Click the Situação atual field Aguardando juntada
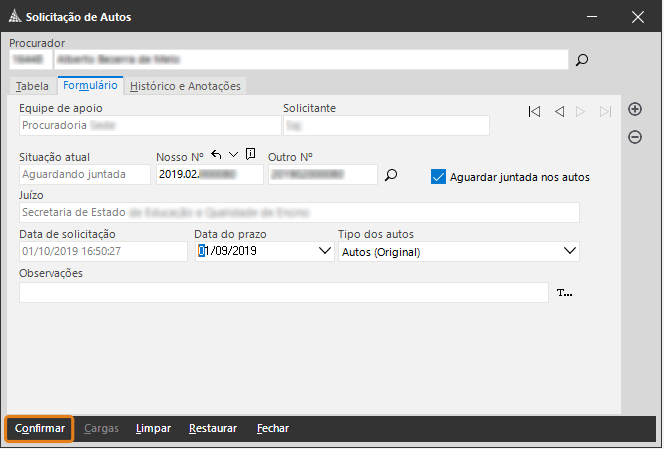Screen dimensions: 664x449 point(85,175)
